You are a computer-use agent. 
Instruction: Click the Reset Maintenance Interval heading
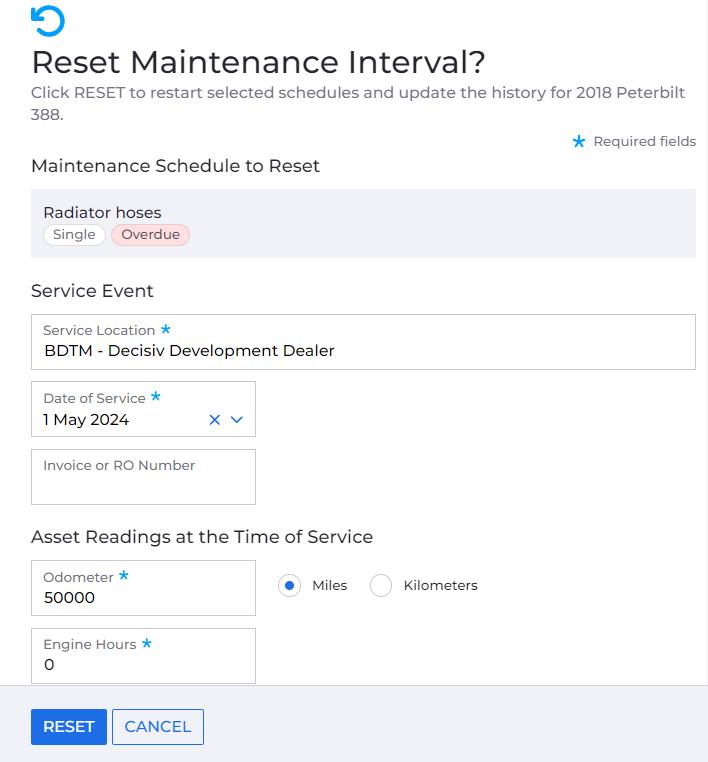click(x=258, y=62)
